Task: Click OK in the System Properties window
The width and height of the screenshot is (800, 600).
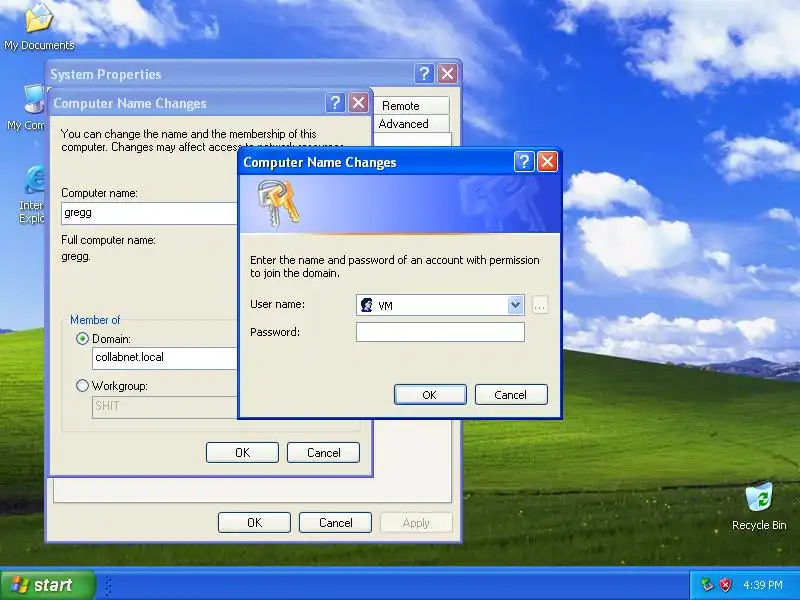Action: pos(254,523)
